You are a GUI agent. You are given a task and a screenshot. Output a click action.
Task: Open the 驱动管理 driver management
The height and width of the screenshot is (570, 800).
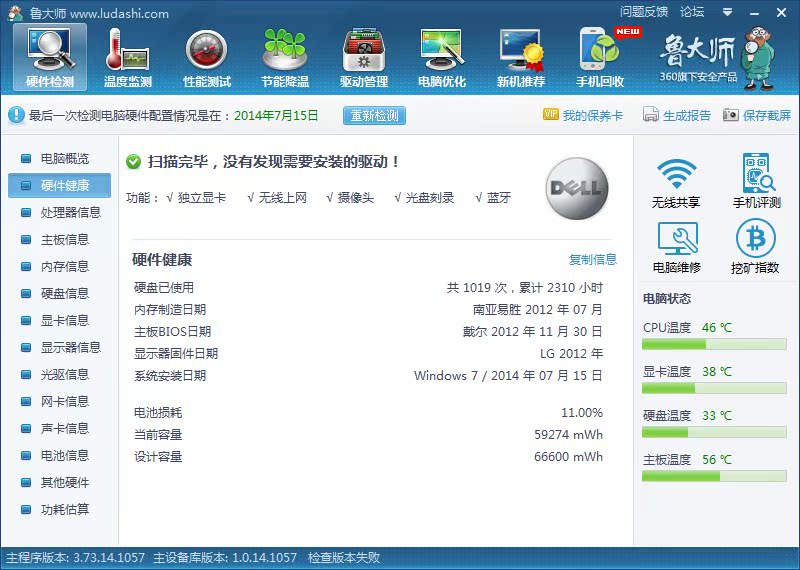364,58
